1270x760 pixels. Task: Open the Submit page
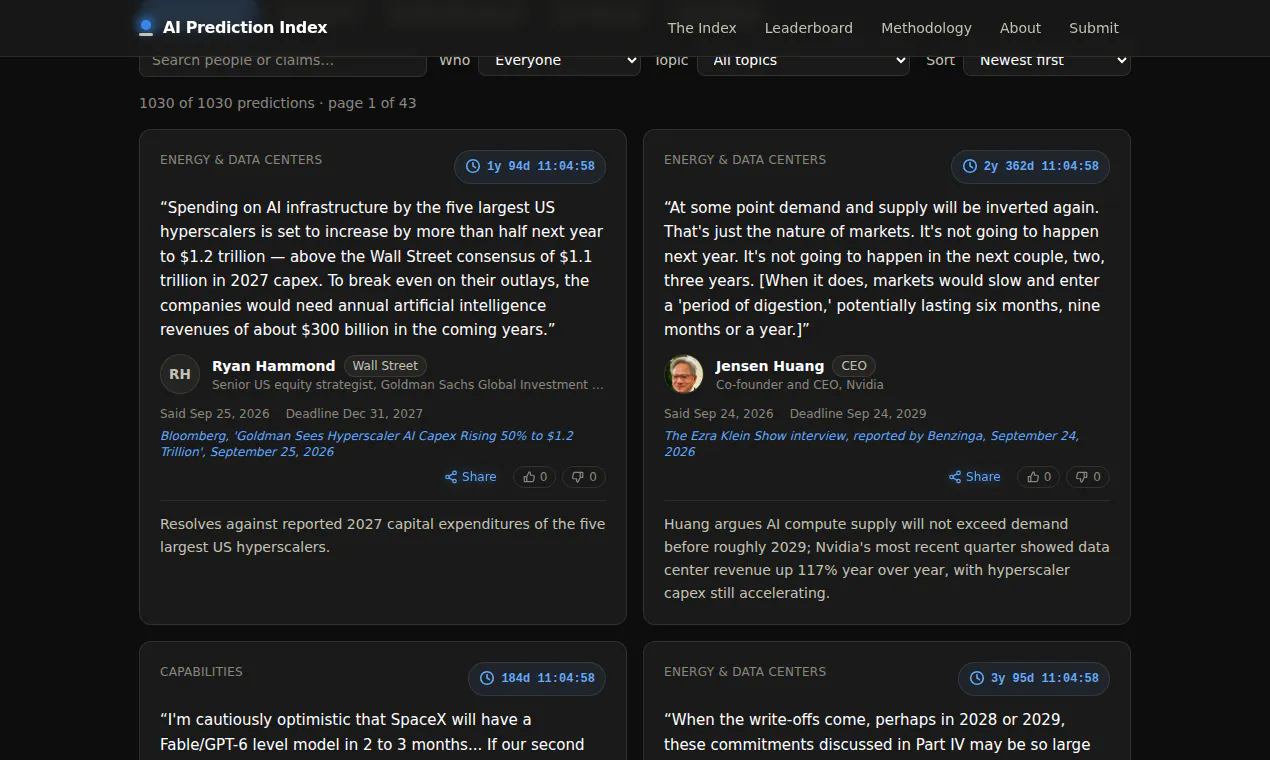click(x=1094, y=28)
